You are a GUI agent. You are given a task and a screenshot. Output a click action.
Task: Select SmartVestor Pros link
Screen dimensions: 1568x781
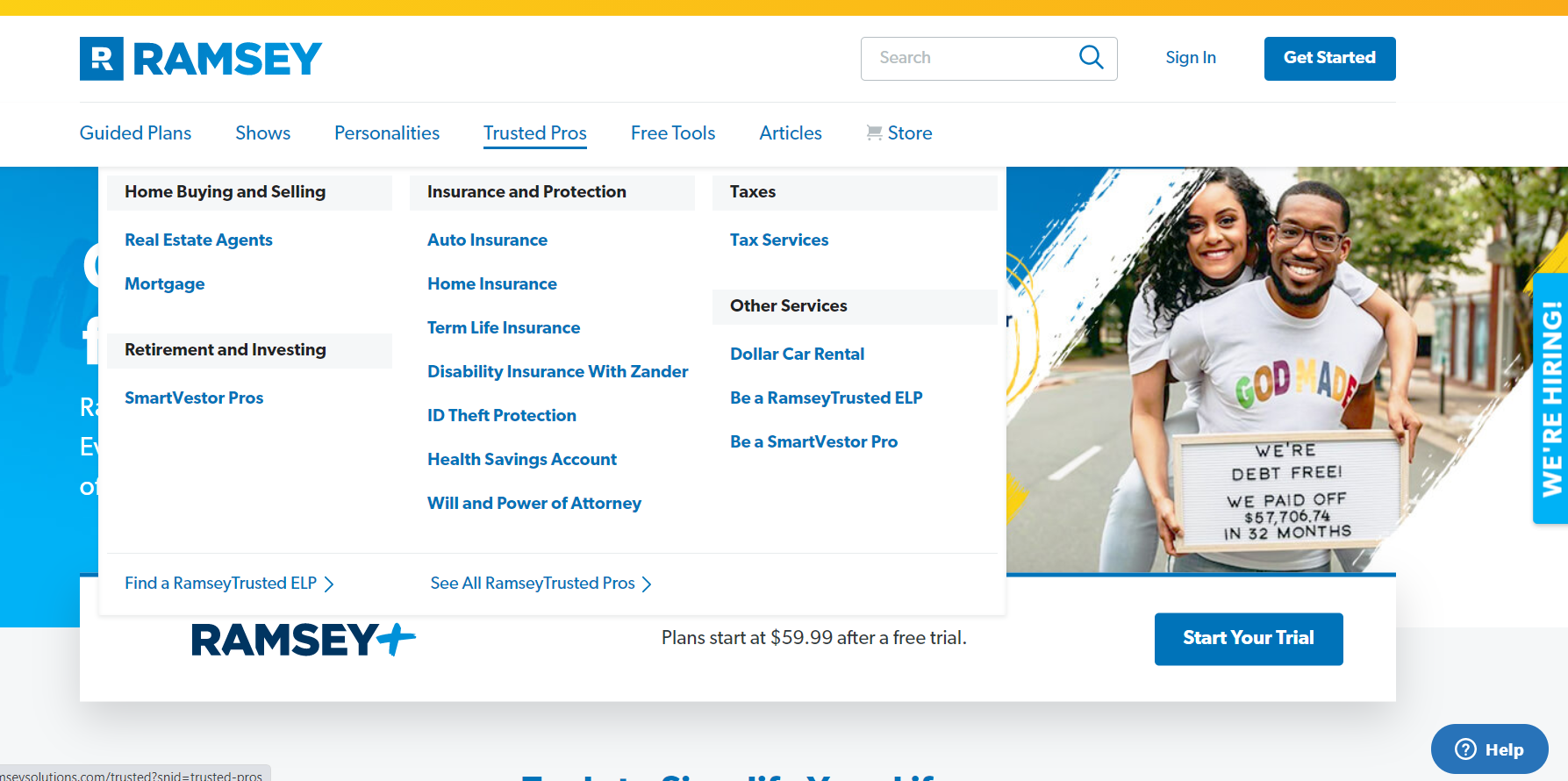[x=194, y=398]
